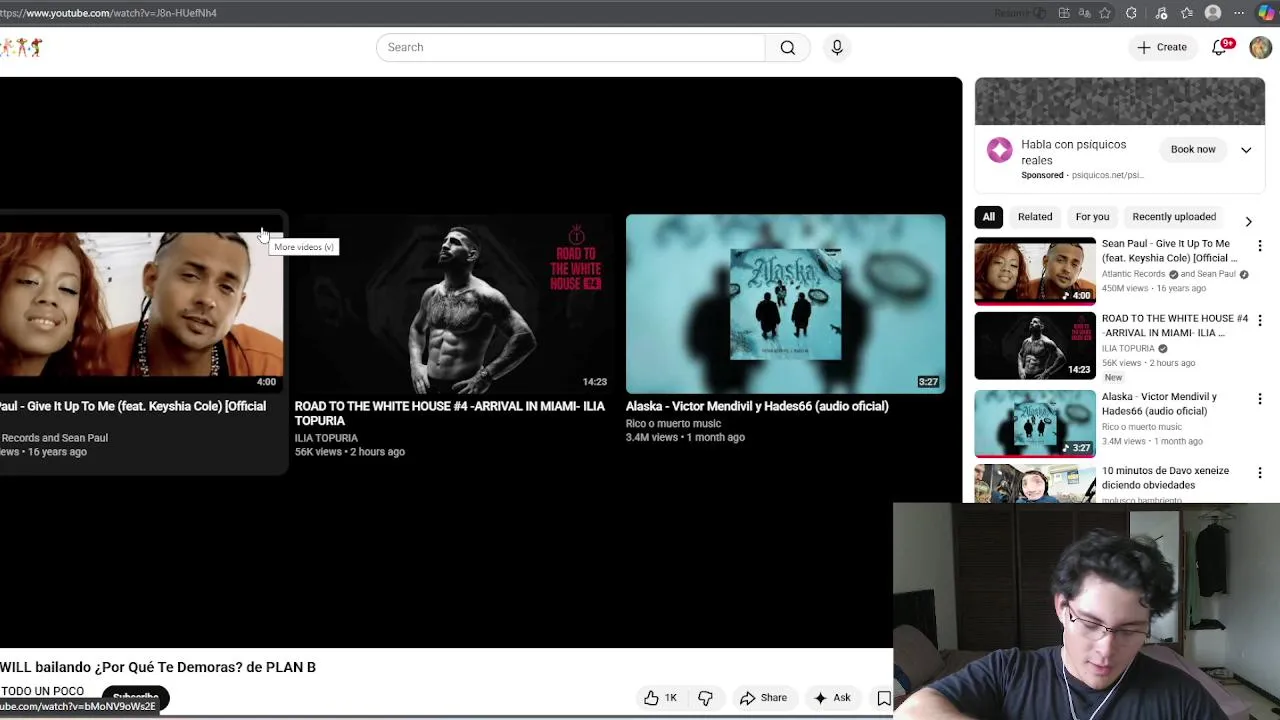Open the YouTube account avatar menu
1280x720 pixels.
(x=1260, y=47)
